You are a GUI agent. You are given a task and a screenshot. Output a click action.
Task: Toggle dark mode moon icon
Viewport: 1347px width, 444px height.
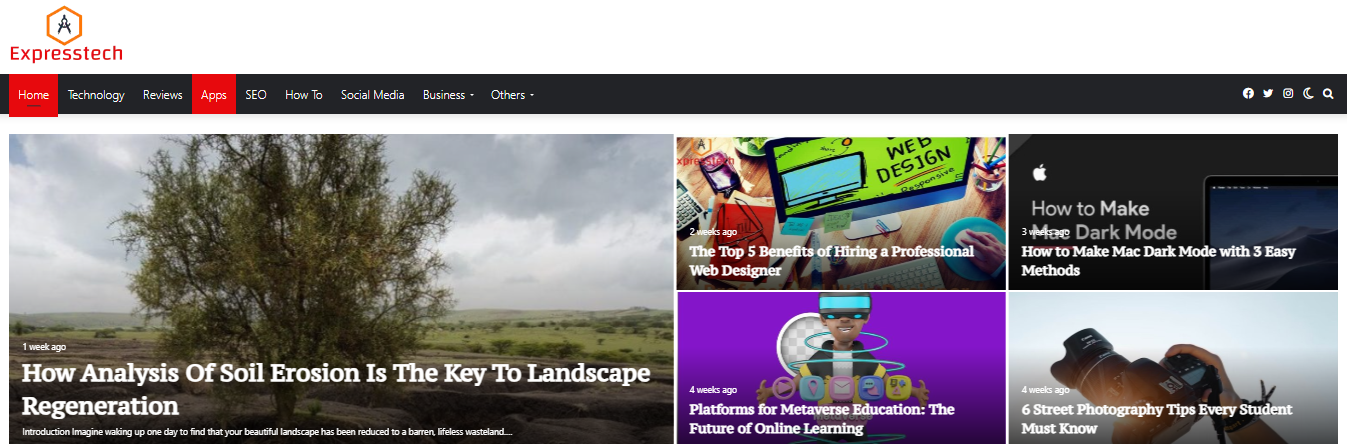pyautogui.click(x=1308, y=94)
